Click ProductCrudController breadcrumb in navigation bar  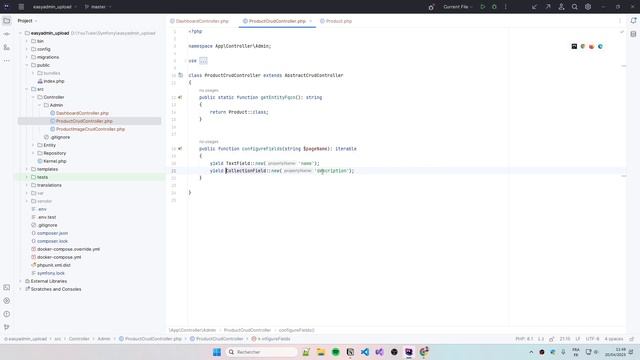[220, 339]
